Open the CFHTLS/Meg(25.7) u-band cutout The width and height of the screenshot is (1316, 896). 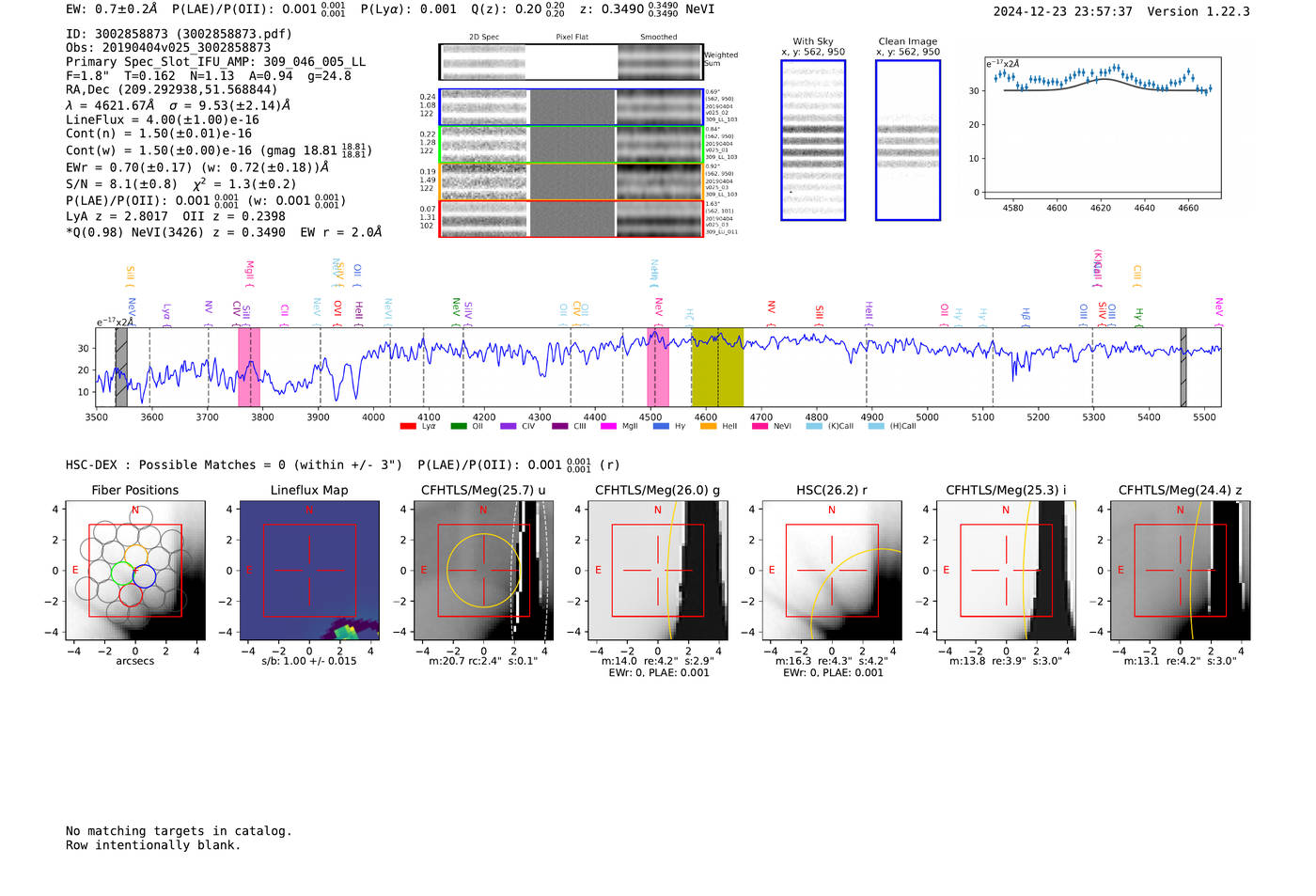[483, 570]
